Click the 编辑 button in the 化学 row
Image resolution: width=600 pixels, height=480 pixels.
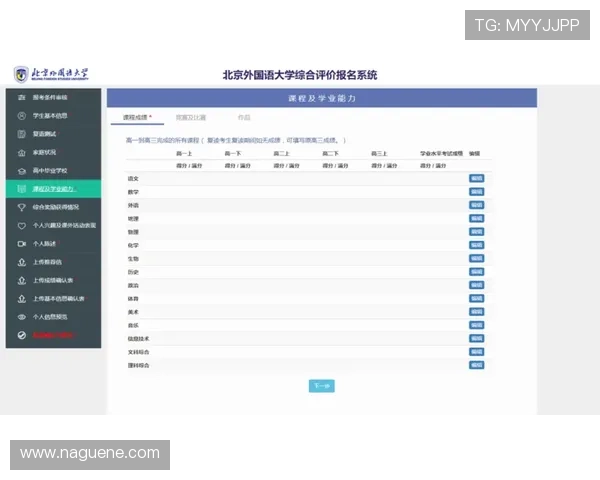pyautogui.click(x=476, y=245)
